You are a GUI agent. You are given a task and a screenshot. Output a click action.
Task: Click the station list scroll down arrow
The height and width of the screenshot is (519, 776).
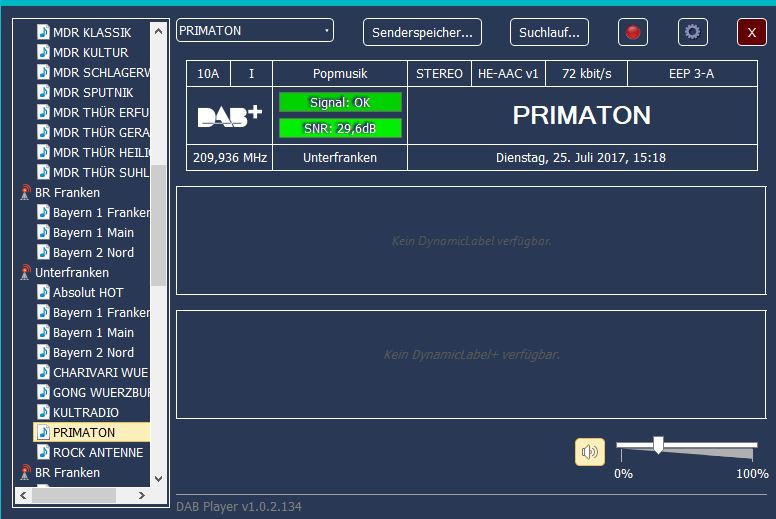pyautogui.click(x=159, y=480)
